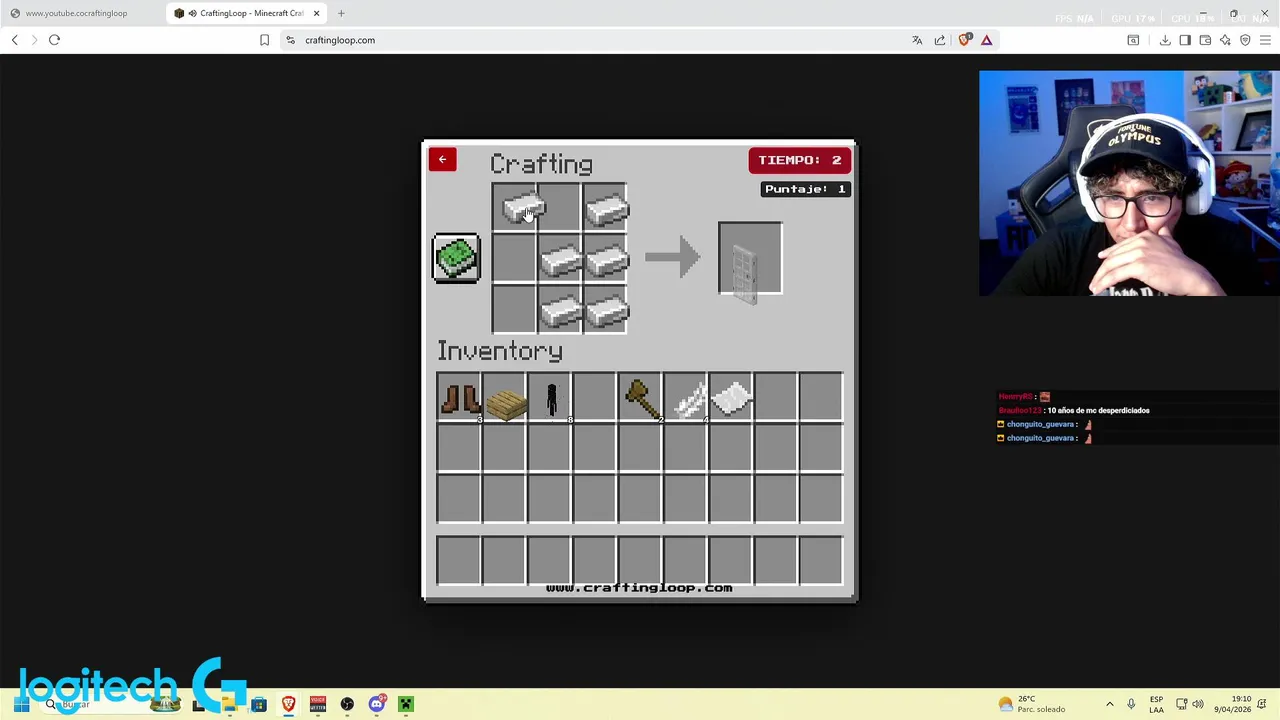Open a new browser tab

pyautogui.click(x=341, y=13)
